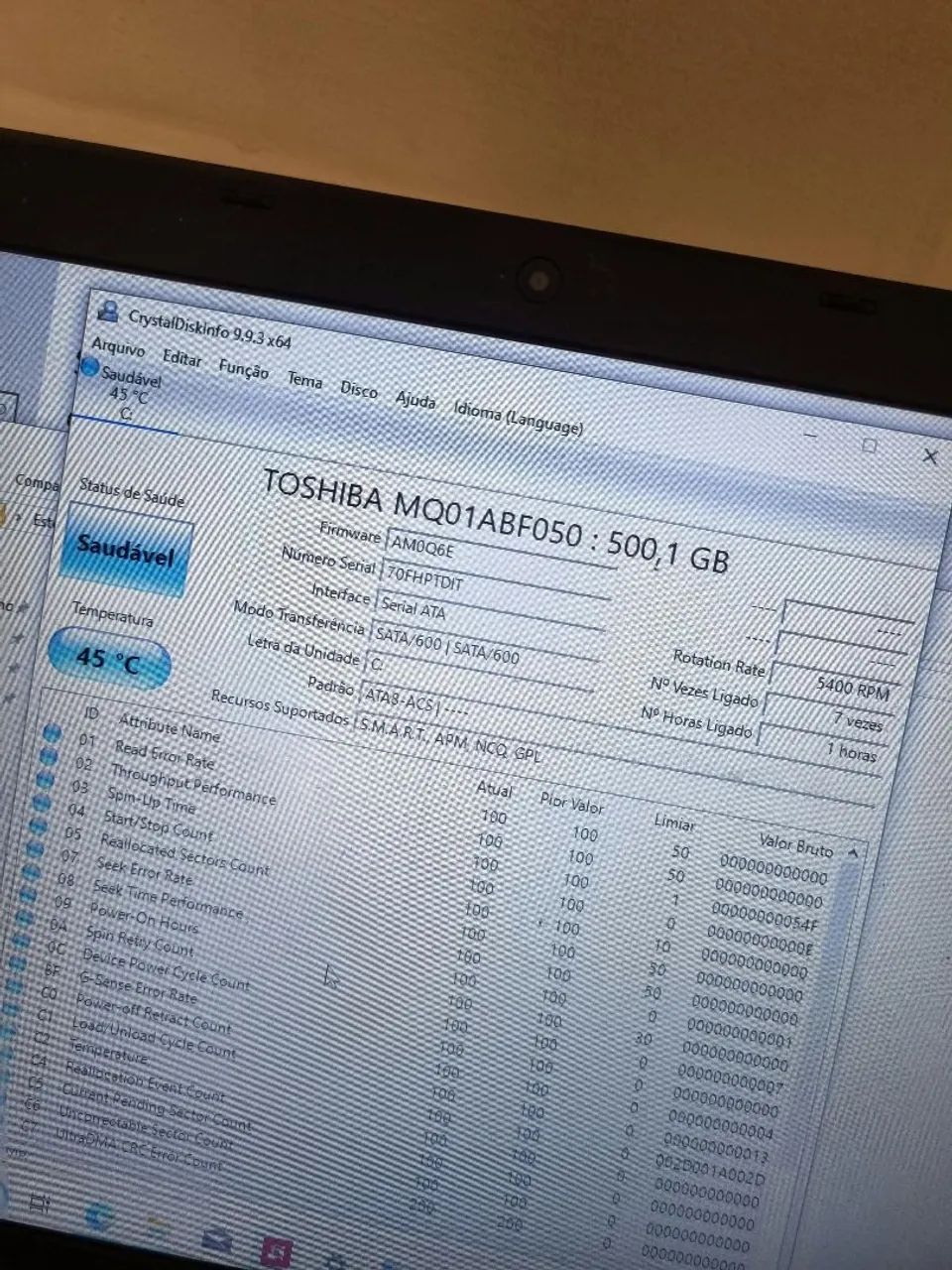Image resolution: width=952 pixels, height=1270 pixels.
Task: Click the Nº Horas Ligado field
Action: [820, 746]
